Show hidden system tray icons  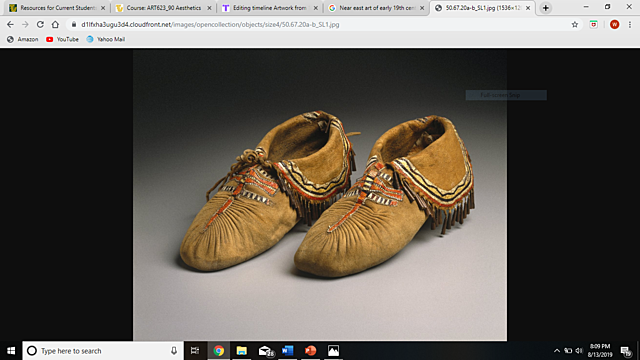tap(557, 351)
